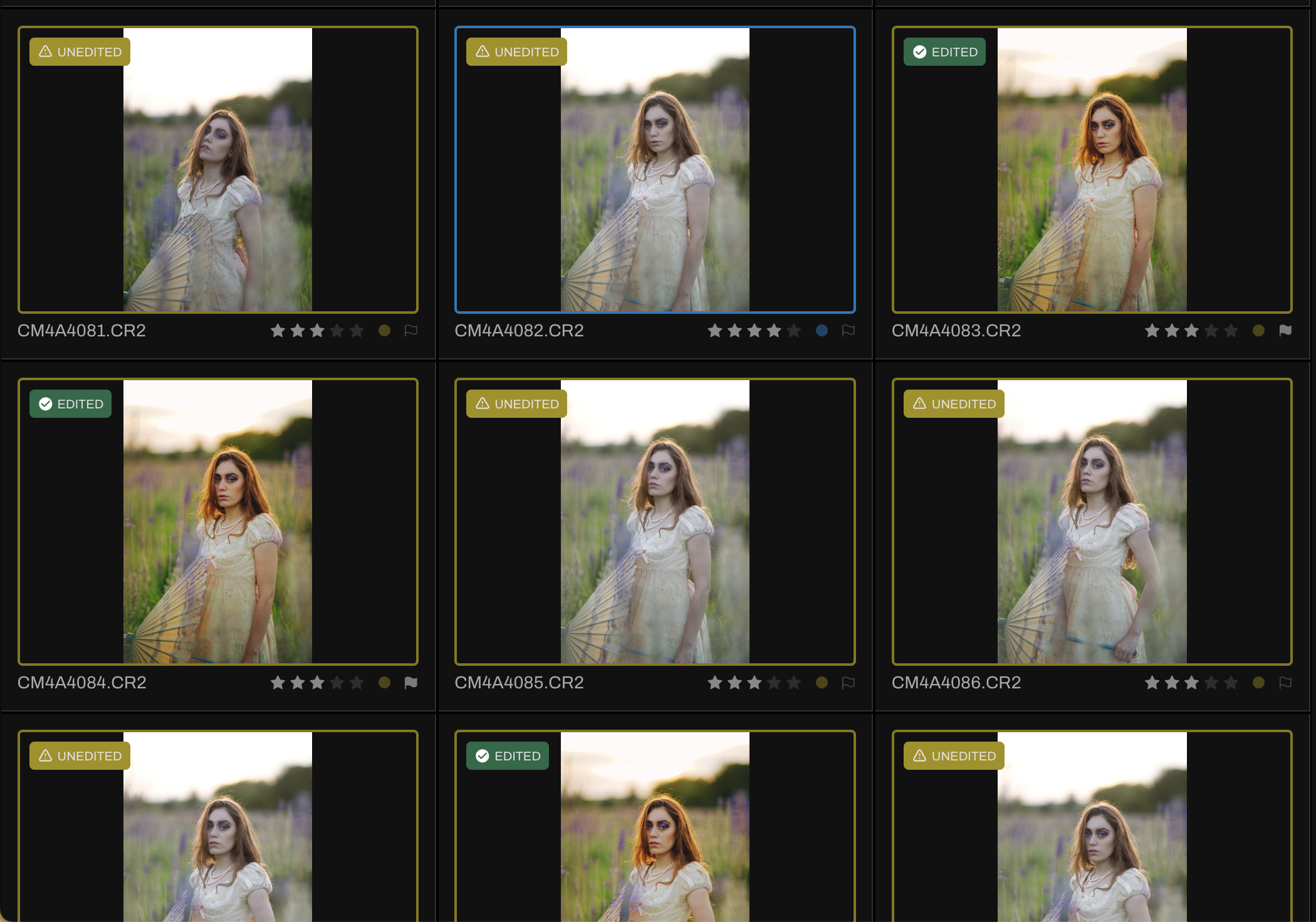
Task: Click the UNEDITED badge in bottom-right photo
Action: click(x=954, y=756)
